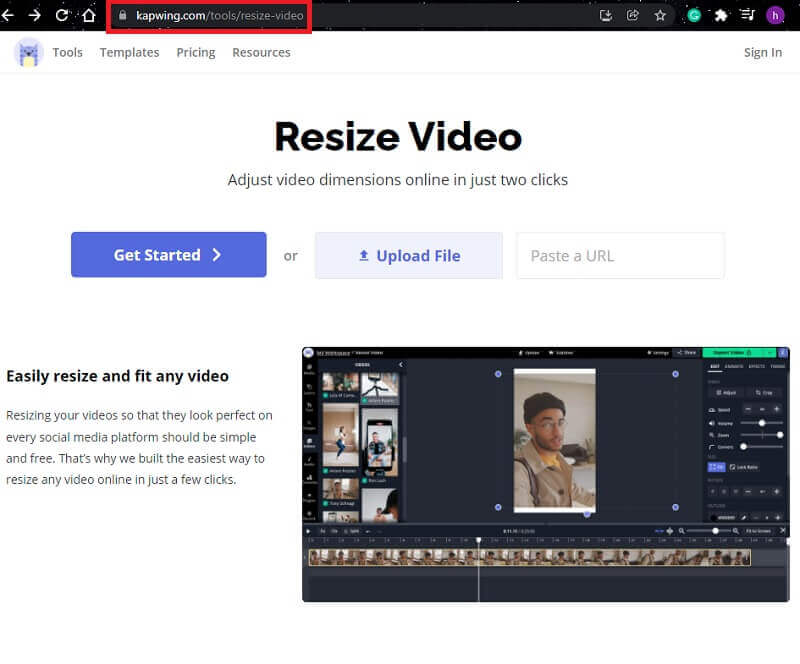Click the paragraph starting 'Resizing your videos'
The width and height of the screenshot is (800, 664).
point(139,448)
